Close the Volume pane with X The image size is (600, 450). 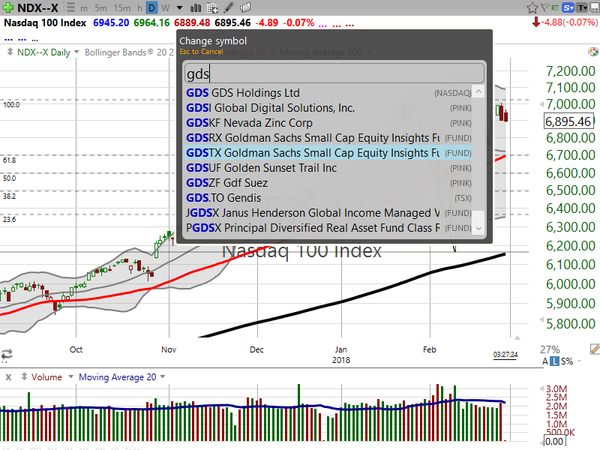pyautogui.click(x=8, y=377)
